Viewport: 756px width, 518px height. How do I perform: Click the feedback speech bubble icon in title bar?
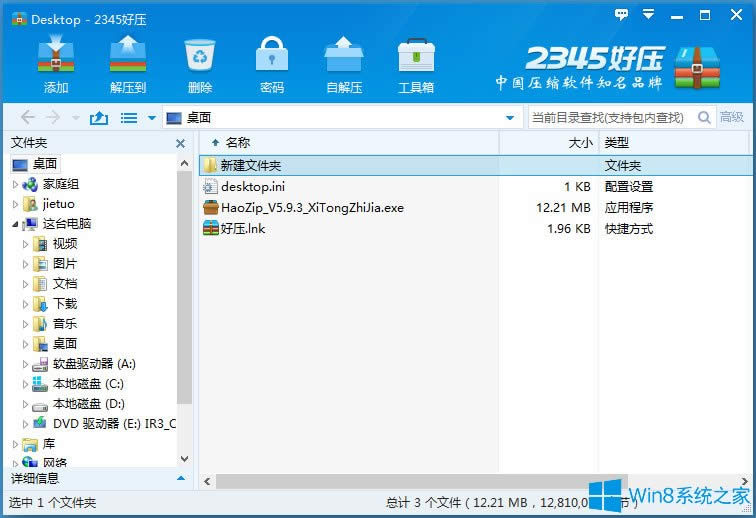point(622,15)
